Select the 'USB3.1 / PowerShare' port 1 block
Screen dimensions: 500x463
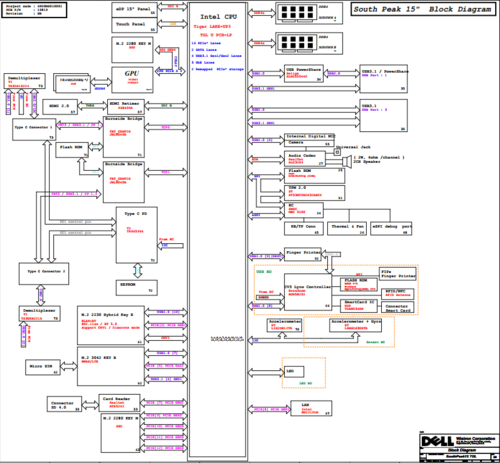click(383, 79)
